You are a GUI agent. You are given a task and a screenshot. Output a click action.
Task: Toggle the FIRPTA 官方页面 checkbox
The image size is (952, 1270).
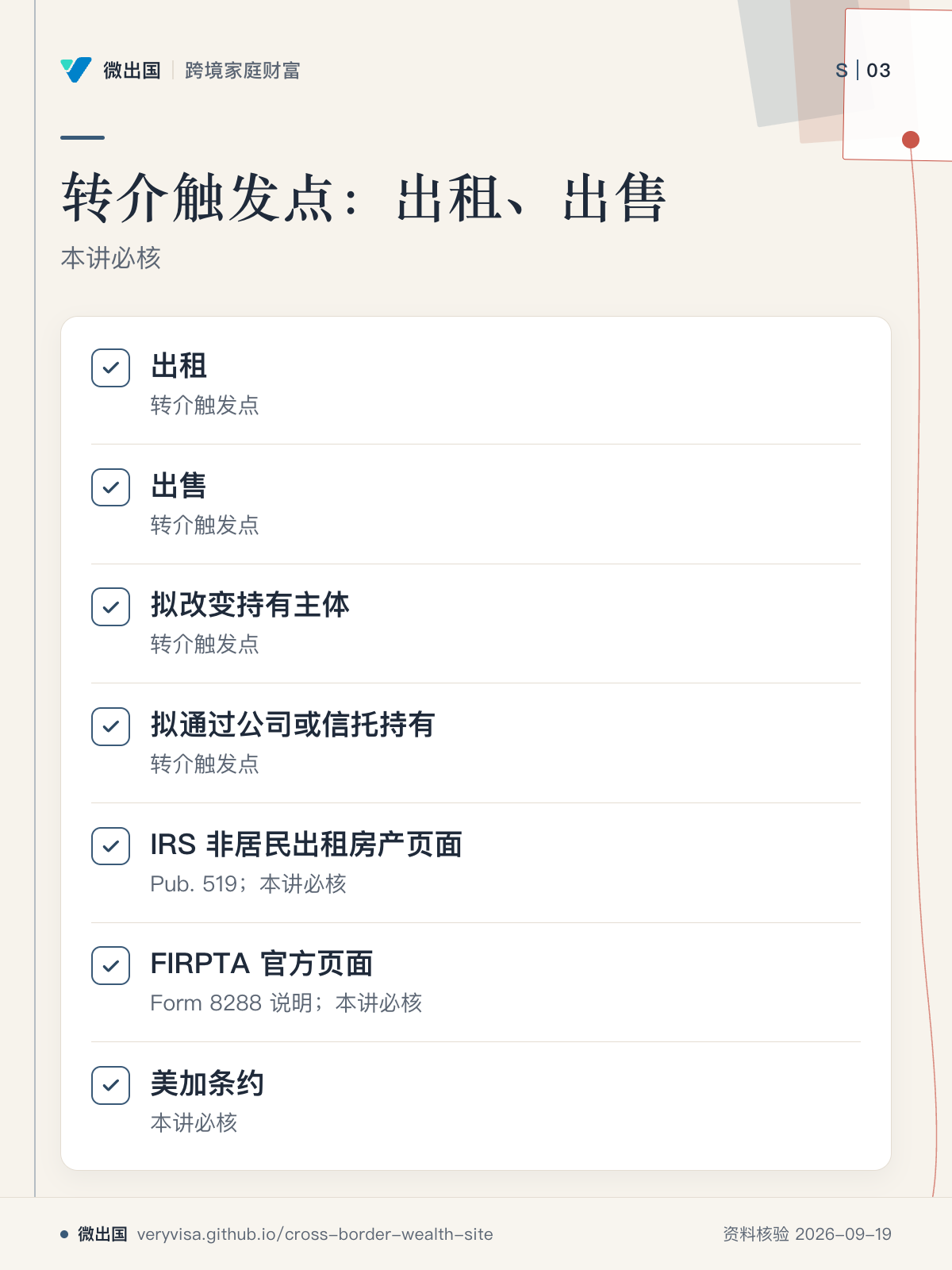point(111,965)
